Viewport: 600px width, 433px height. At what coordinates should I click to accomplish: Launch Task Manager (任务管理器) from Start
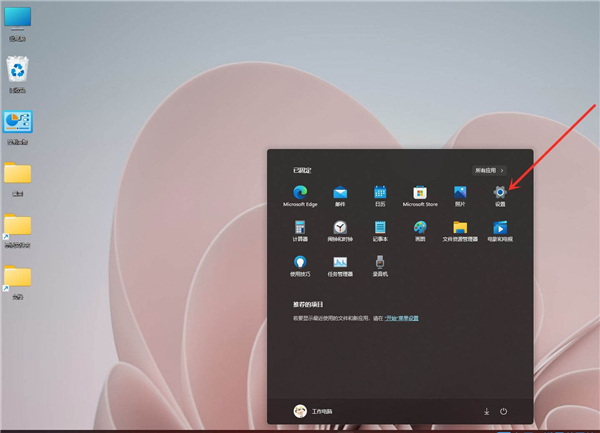[x=340, y=266]
